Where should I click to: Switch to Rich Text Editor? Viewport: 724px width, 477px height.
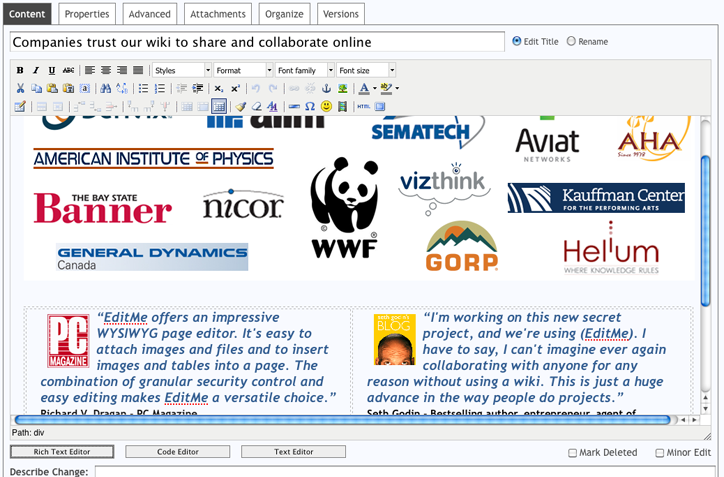pos(62,452)
